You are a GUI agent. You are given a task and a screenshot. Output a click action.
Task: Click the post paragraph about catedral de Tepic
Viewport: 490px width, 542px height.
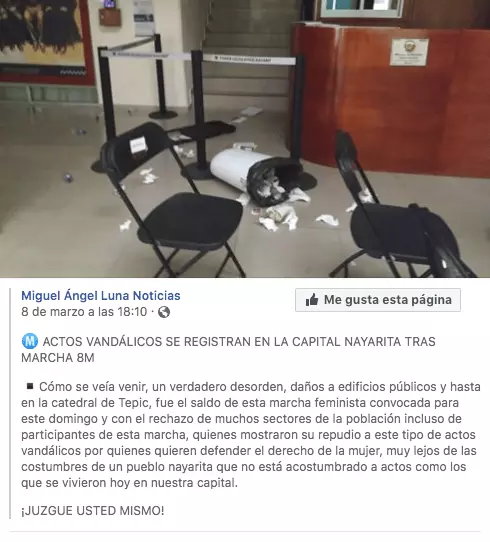(x=251, y=434)
